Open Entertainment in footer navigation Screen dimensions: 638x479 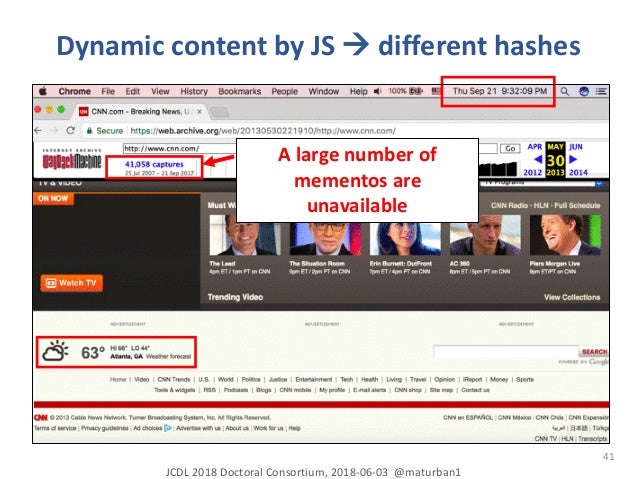[314, 379]
